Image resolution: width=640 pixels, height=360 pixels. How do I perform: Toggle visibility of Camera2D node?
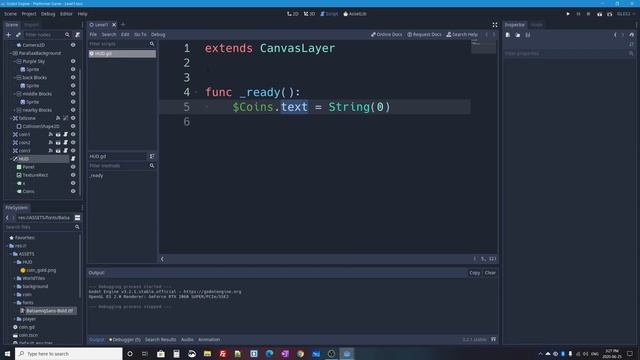click(x=73, y=45)
